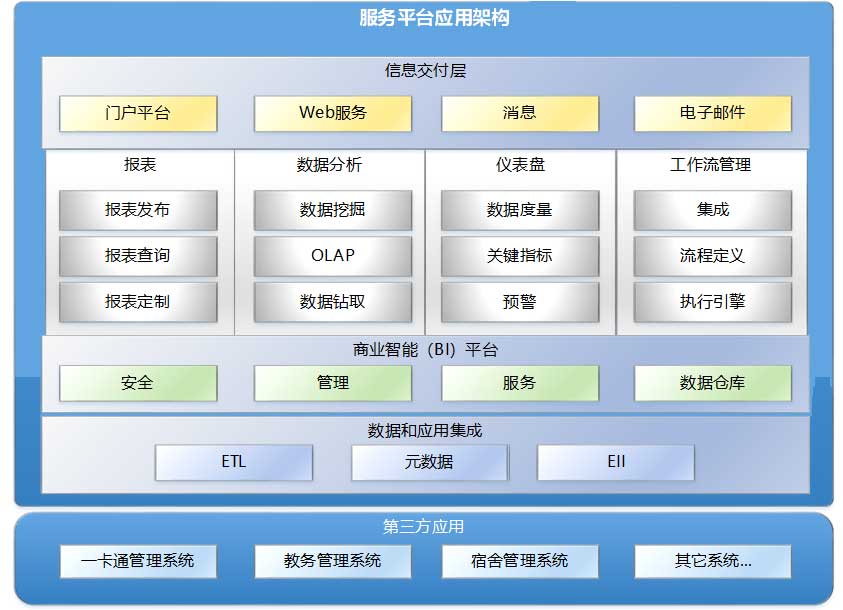The image size is (843, 610).
Task: Click the 流程定义 block
Action: 713,256
